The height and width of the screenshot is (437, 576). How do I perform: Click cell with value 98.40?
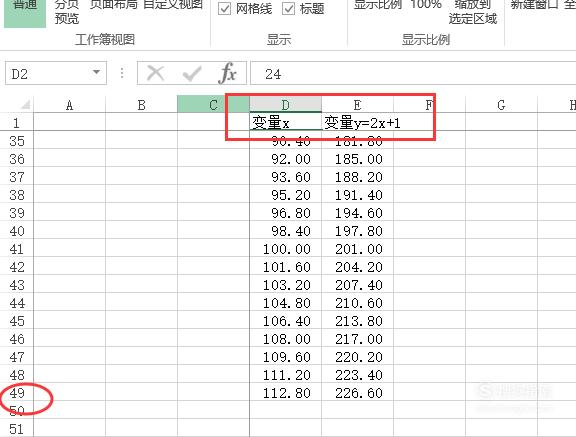coord(285,231)
